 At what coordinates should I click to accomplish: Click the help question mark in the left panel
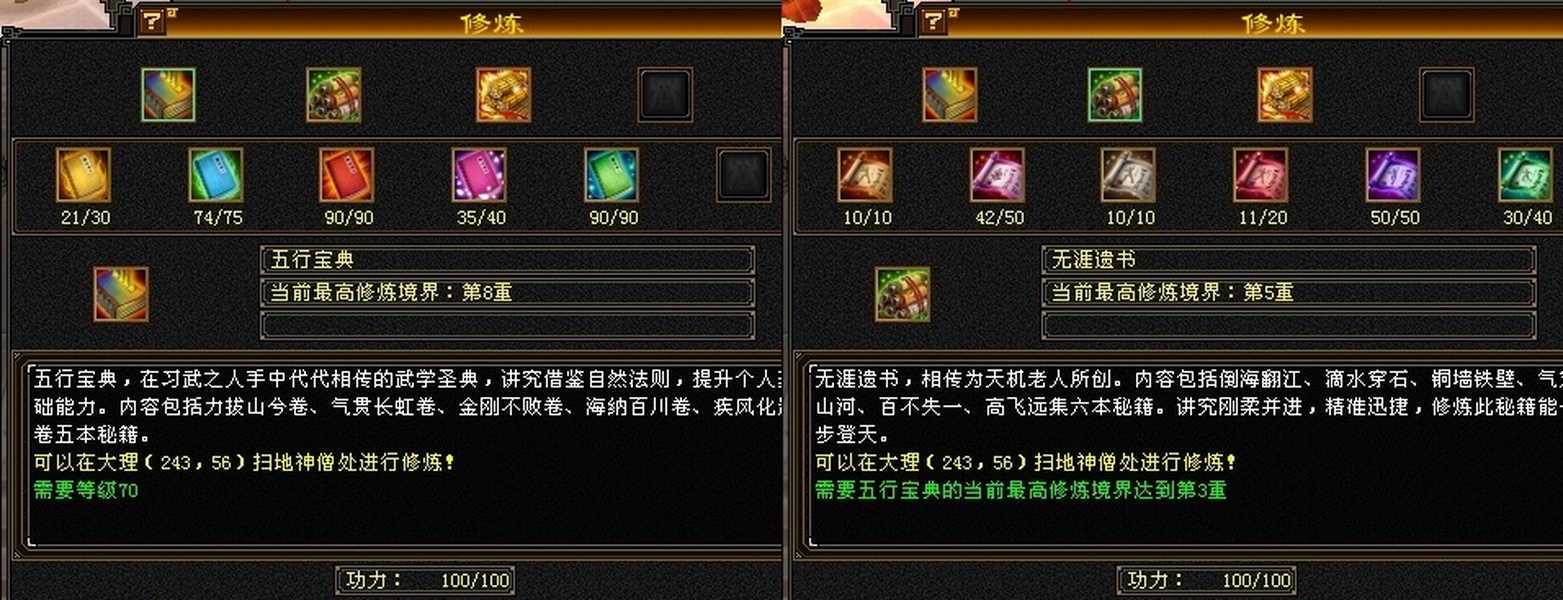point(152,22)
